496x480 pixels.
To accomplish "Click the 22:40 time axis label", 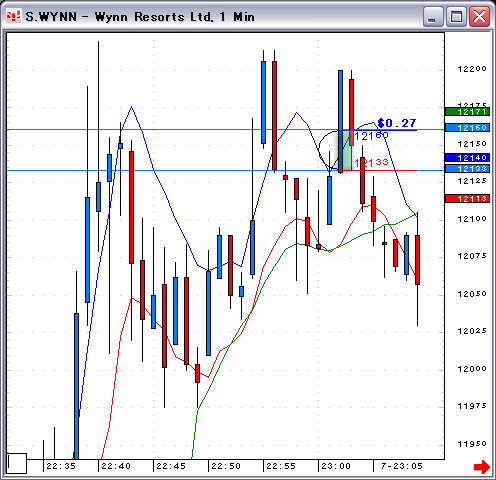I will [x=116, y=466].
